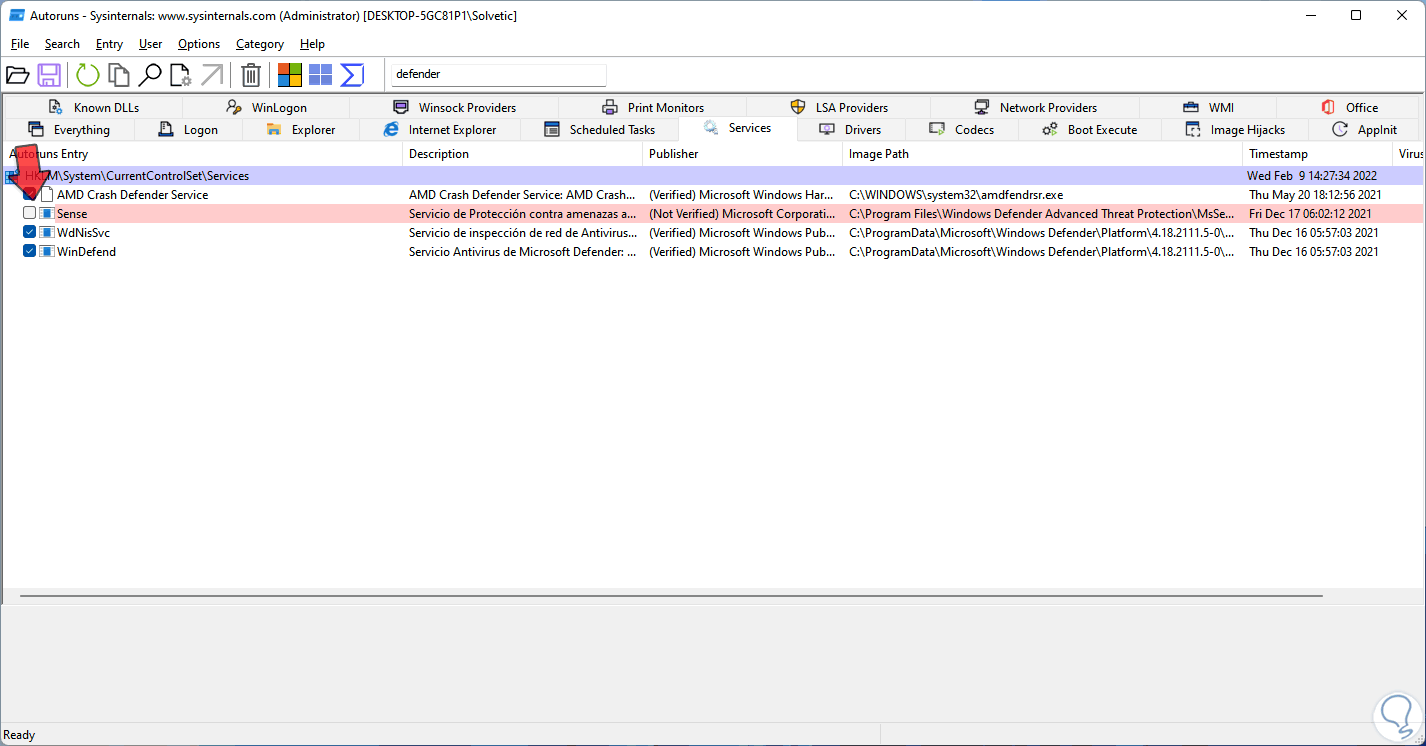Sort by the Image Path column header
Image resolution: width=1426 pixels, height=746 pixels.
click(x=1042, y=154)
